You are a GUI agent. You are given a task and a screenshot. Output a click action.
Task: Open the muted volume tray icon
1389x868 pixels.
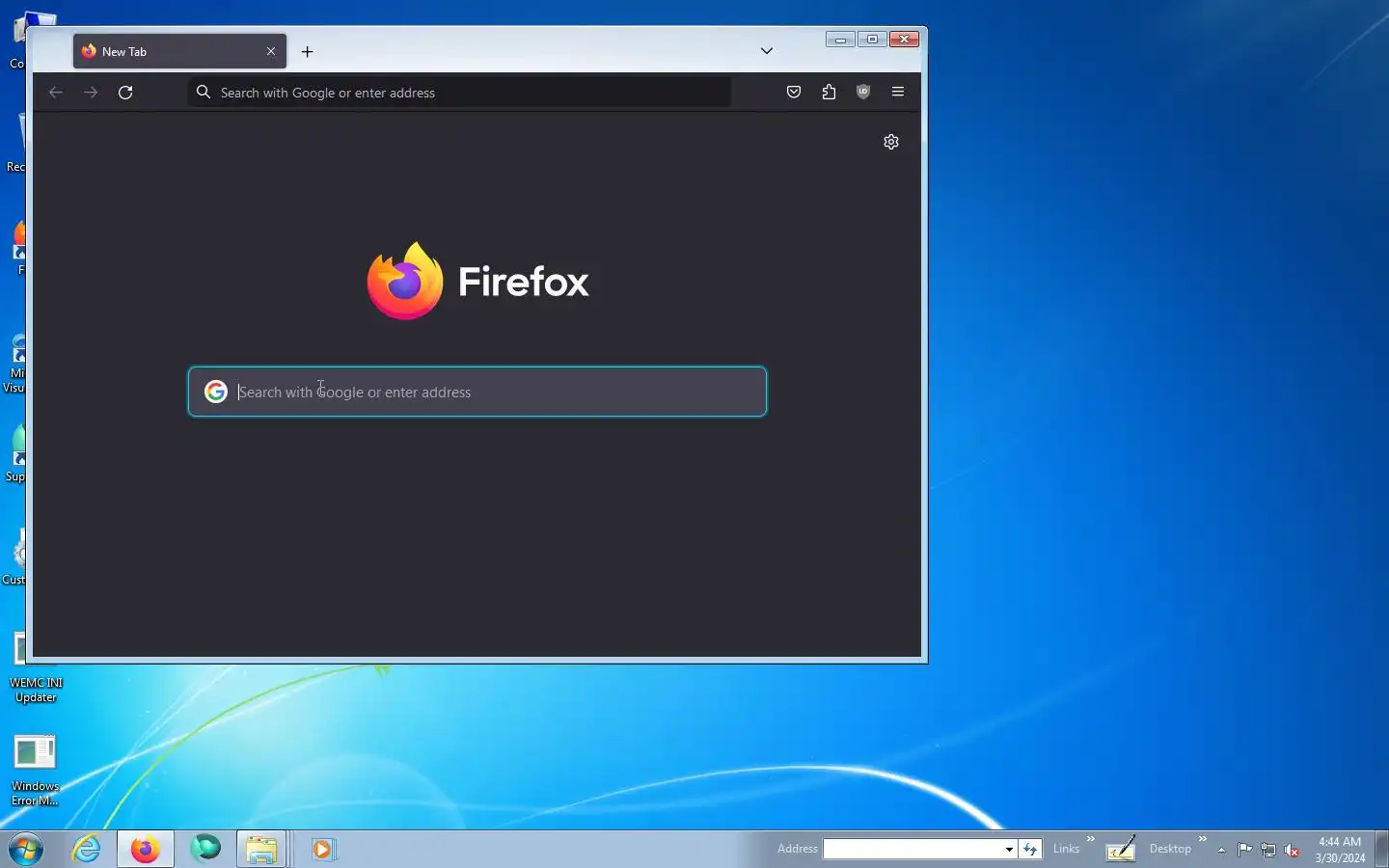pyautogui.click(x=1292, y=850)
